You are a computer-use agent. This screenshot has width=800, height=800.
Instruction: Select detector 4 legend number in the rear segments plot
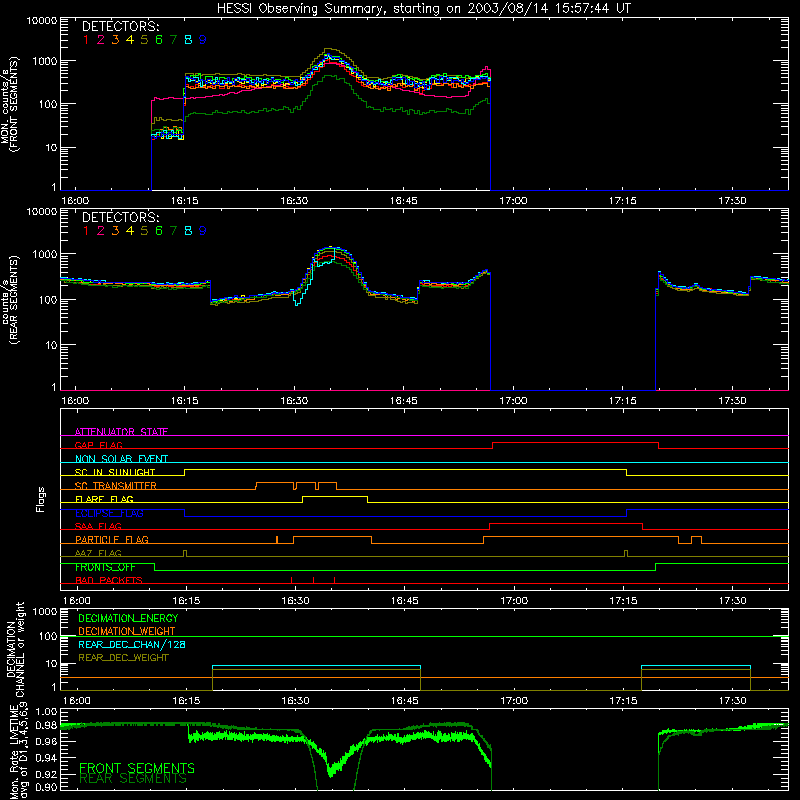130,231
